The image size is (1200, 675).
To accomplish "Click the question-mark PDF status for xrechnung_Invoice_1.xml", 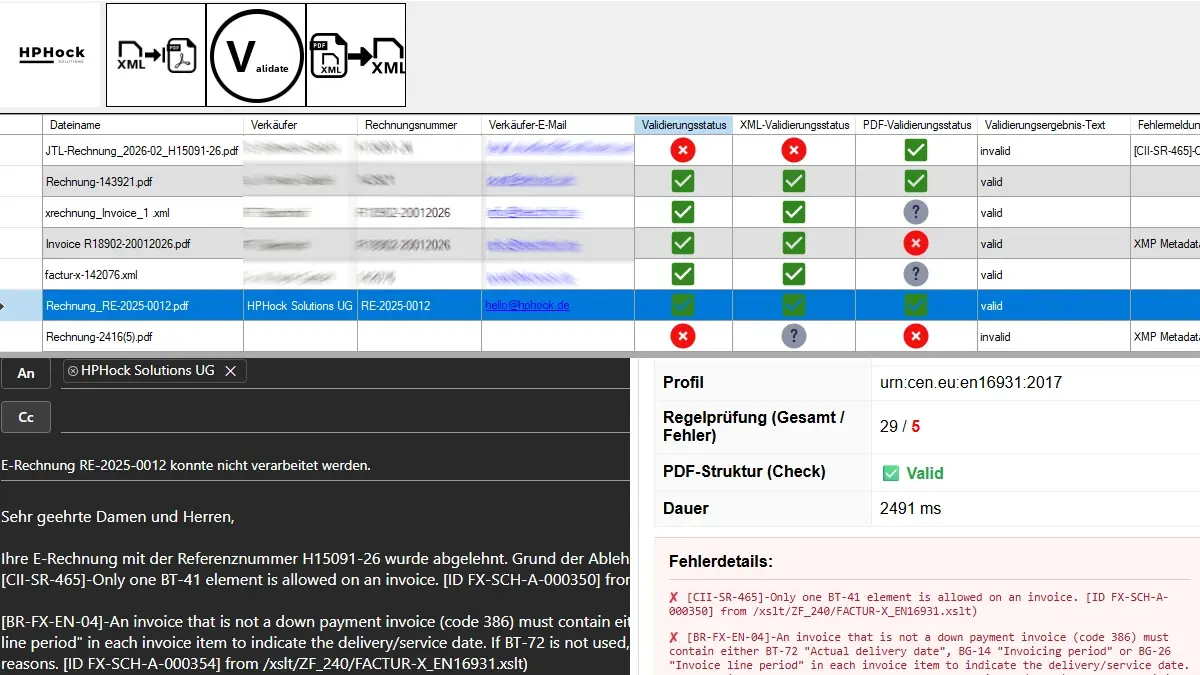I will 915,212.
